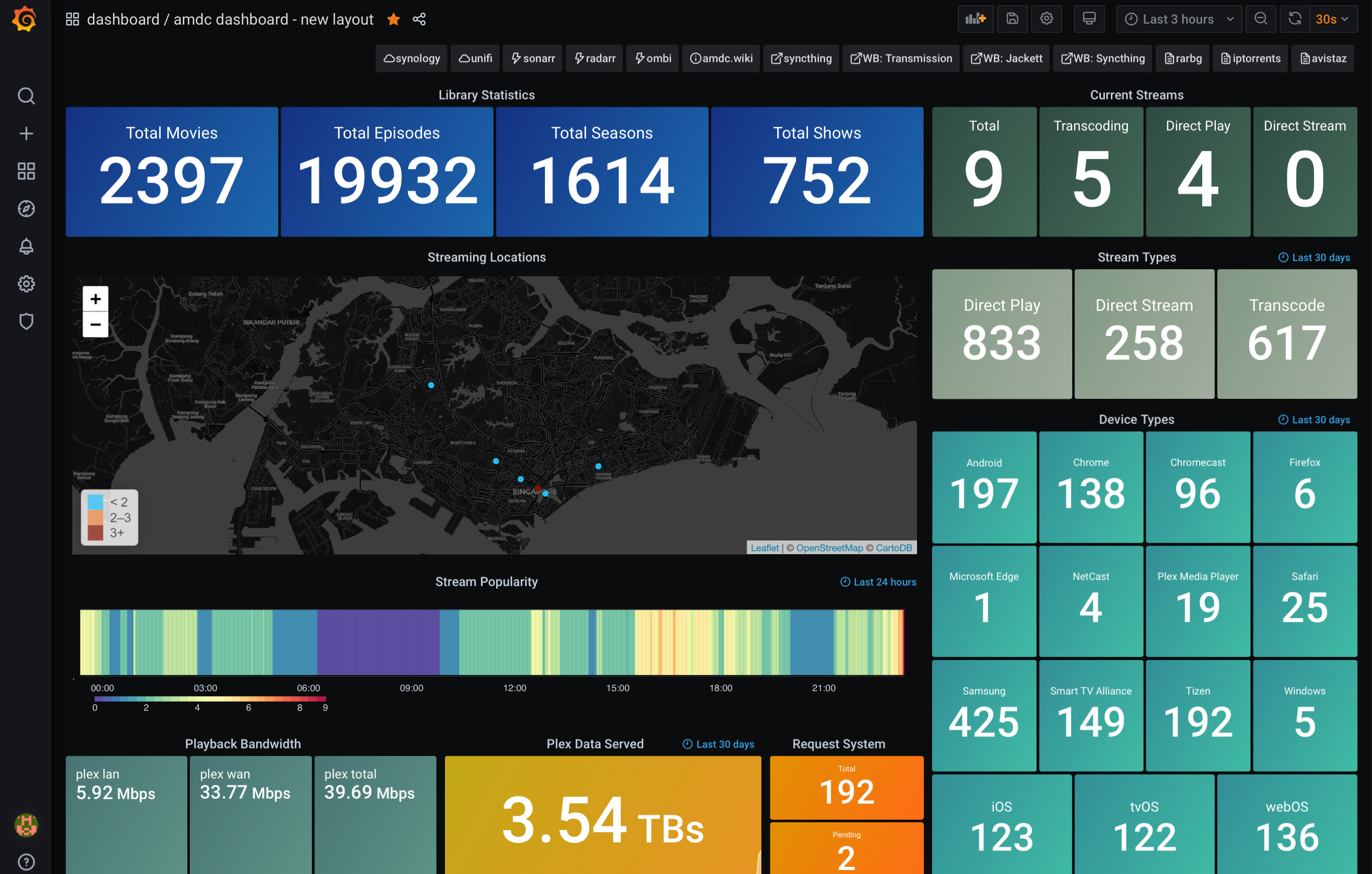Click the Direct Stream 258 tile

pos(1144,334)
